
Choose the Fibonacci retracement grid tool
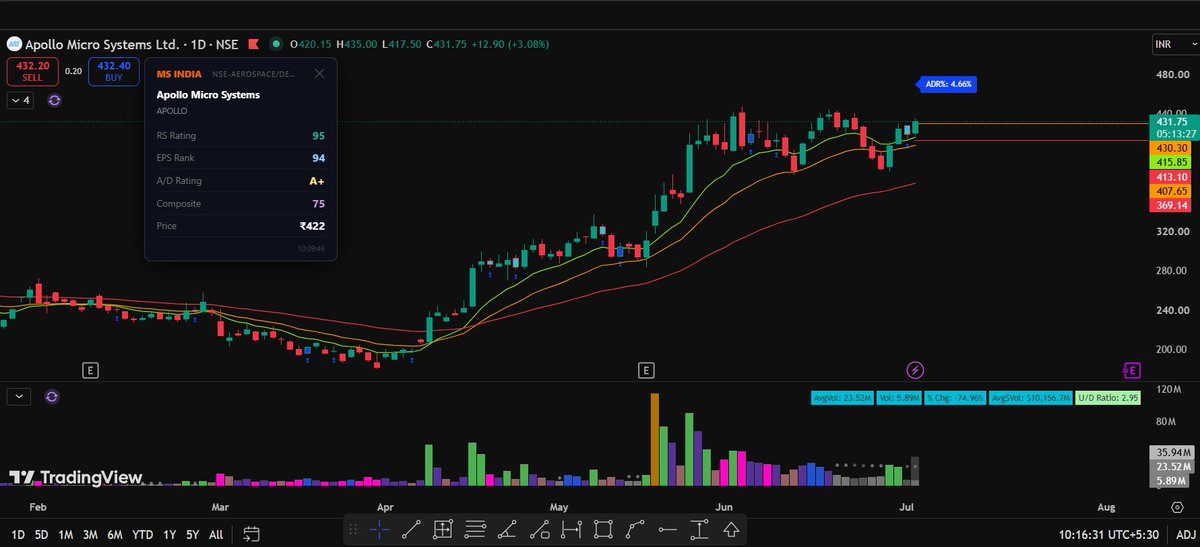[443, 529]
